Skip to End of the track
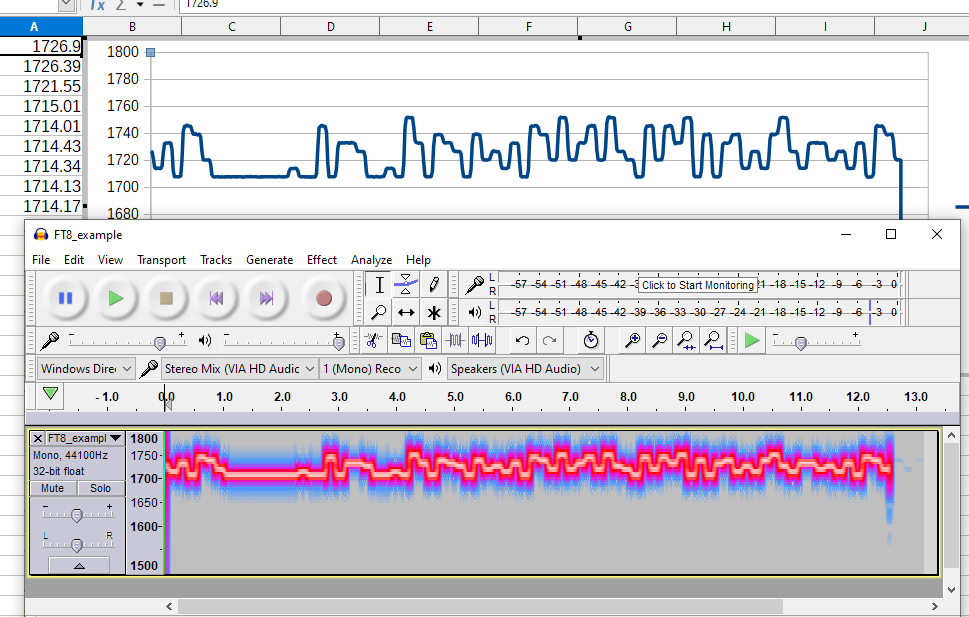Viewport: 969px width, 617px height. tap(266, 299)
